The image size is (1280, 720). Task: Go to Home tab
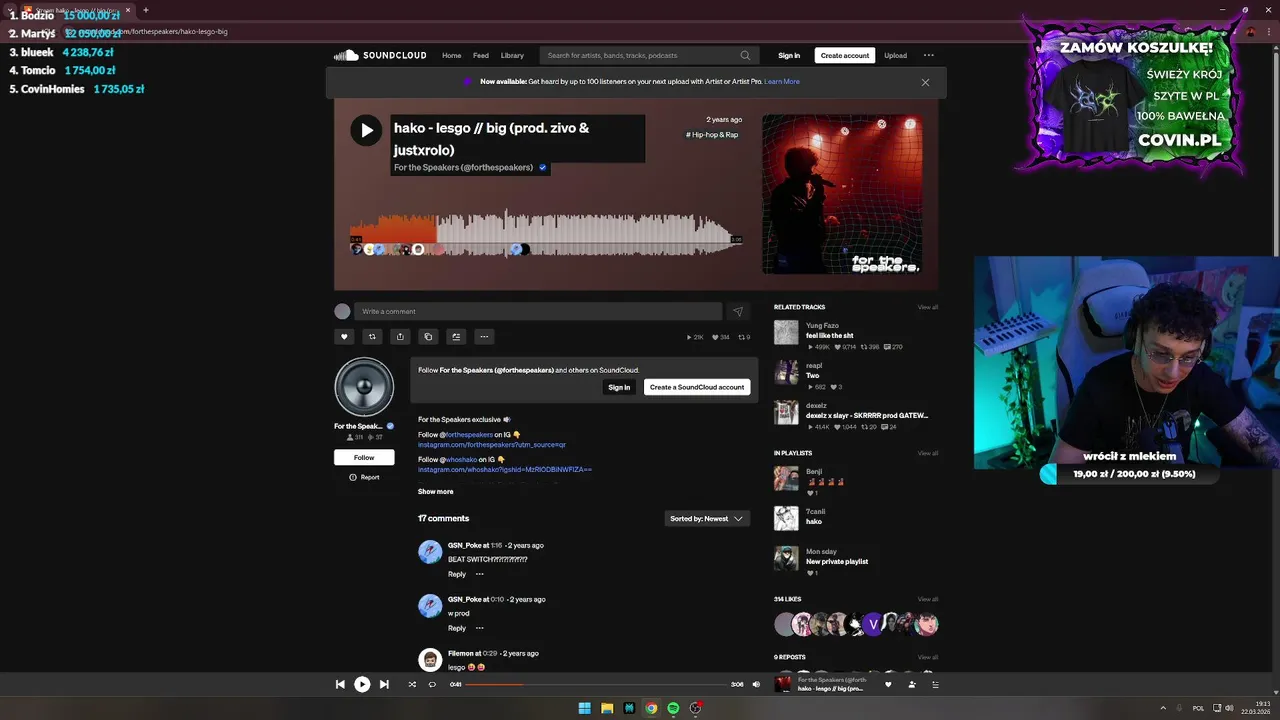tap(452, 55)
